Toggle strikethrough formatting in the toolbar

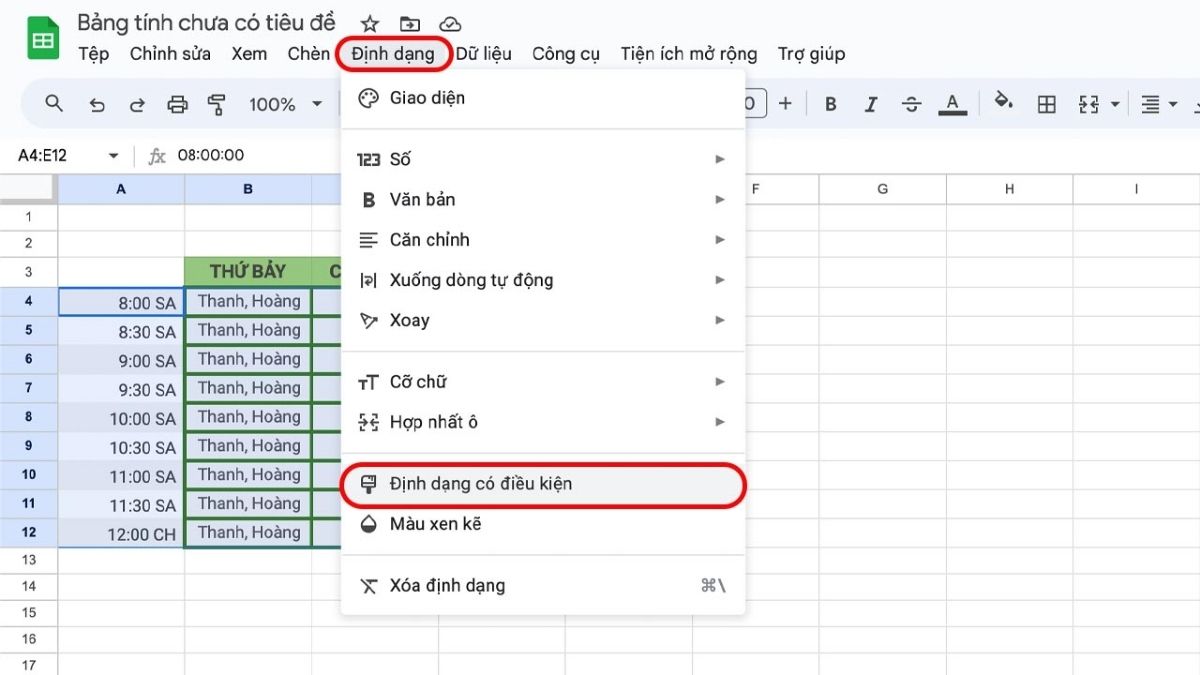(x=911, y=104)
